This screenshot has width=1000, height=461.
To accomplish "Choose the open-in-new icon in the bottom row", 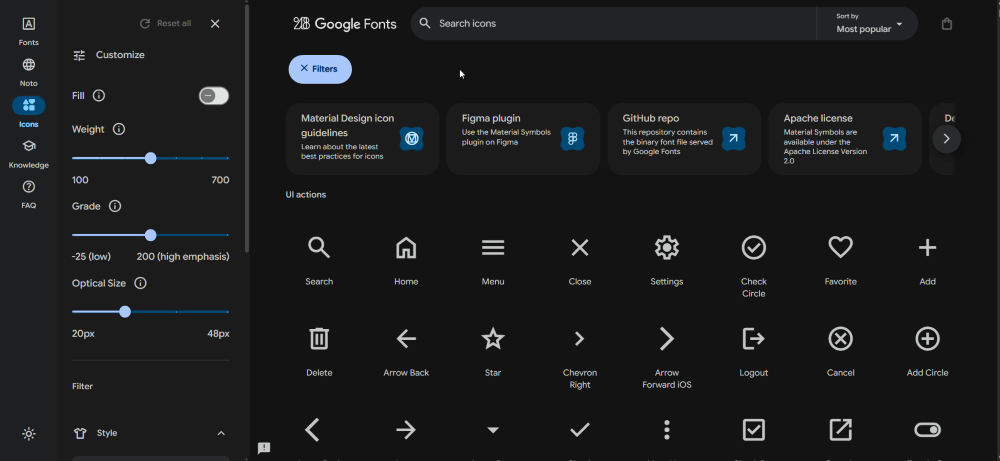I will coord(841,430).
